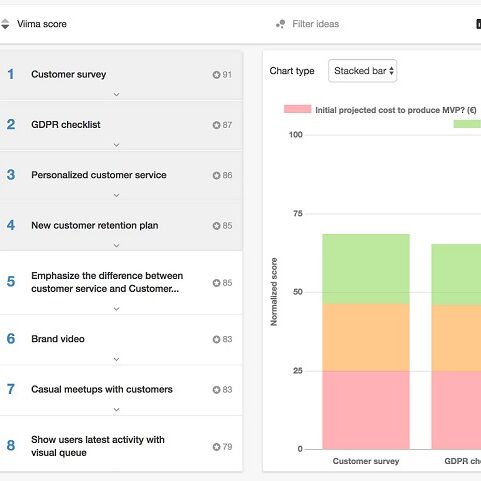The image size is (481, 481).
Task: Click score value 91 on Customer survey
Action: [227, 75]
